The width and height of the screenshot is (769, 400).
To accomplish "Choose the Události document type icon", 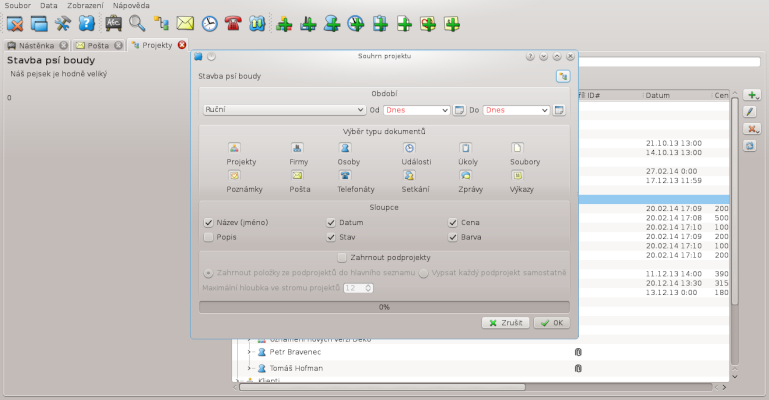I will pos(409,148).
